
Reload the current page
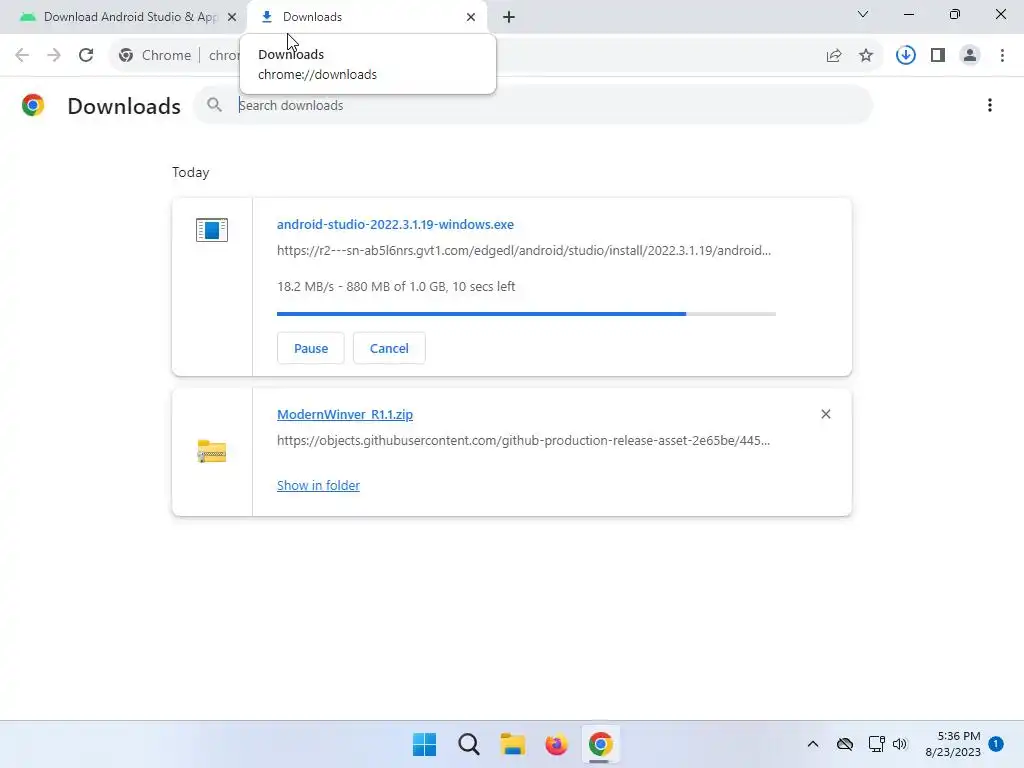[86, 55]
